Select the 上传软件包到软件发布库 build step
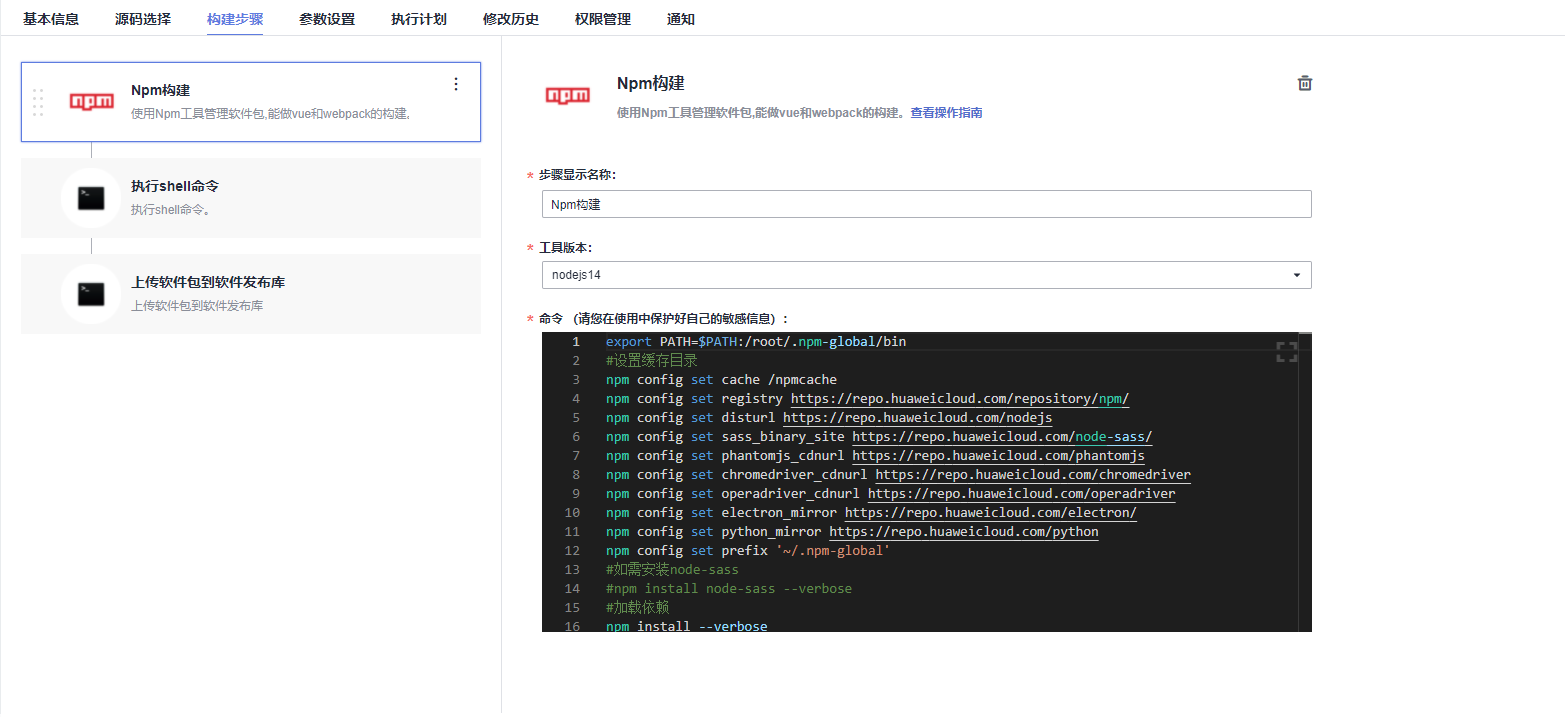 (x=251, y=294)
